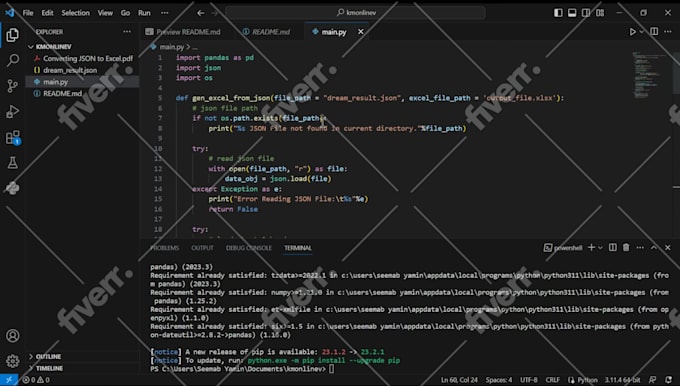This screenshot has width=680, height=386.
Task: Change line endings via CRLF
Action: (552, 380)
